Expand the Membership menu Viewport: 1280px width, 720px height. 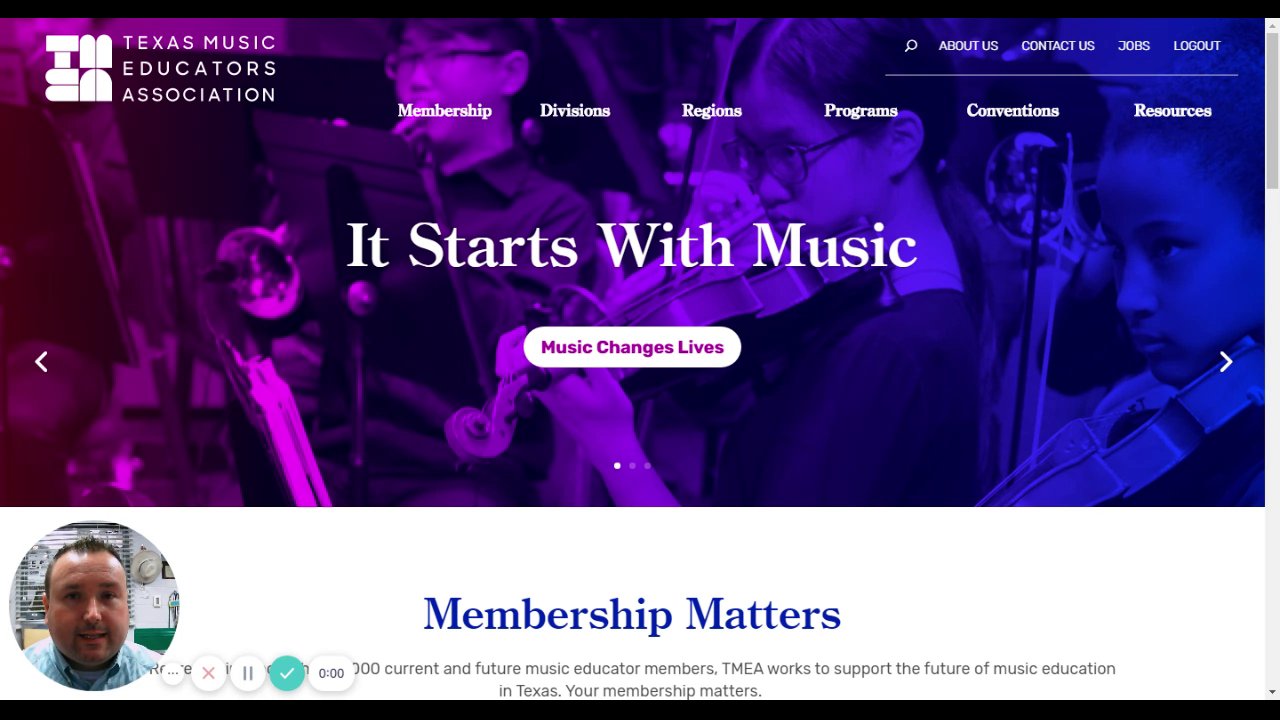pyautogui.click(x=444, y=111)
